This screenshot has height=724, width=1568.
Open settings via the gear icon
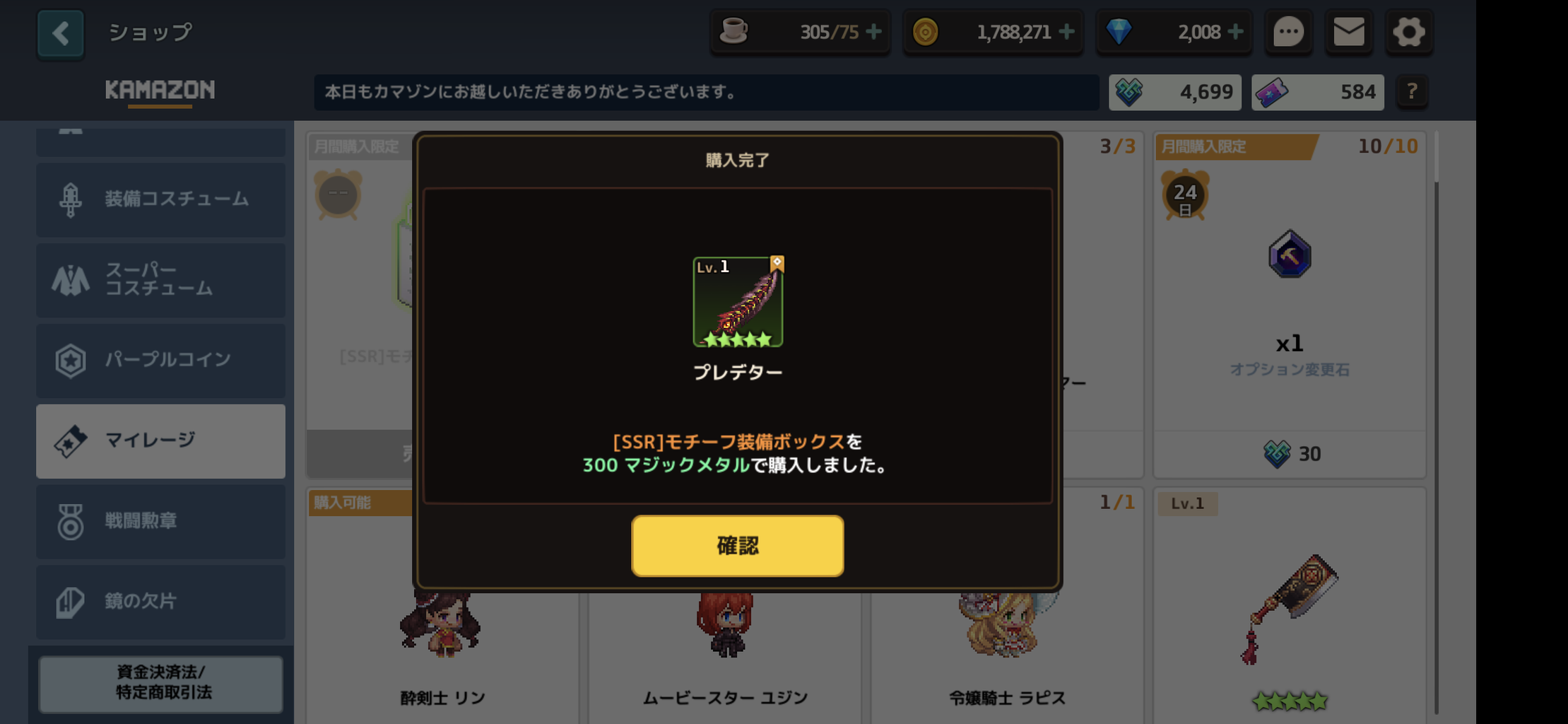point(1408,32)
